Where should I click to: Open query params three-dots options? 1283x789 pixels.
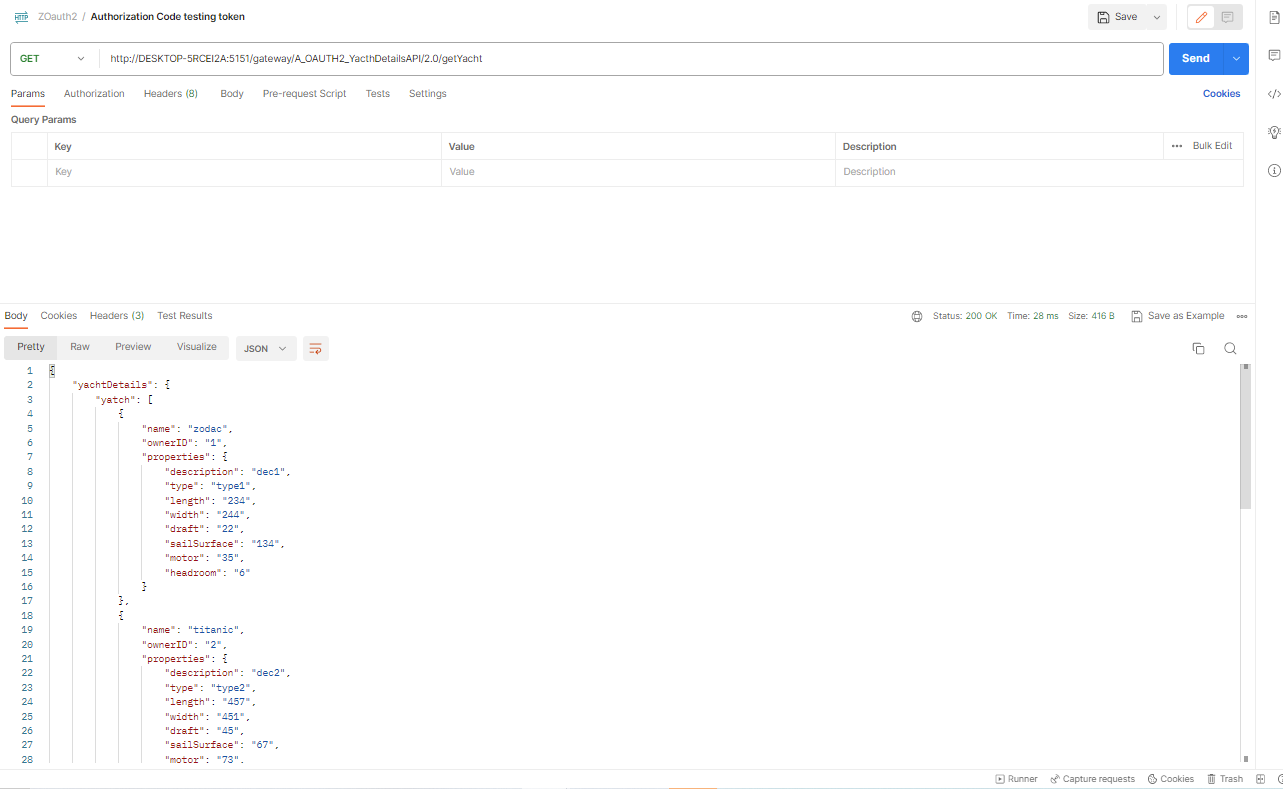(x=1177, y=146)
